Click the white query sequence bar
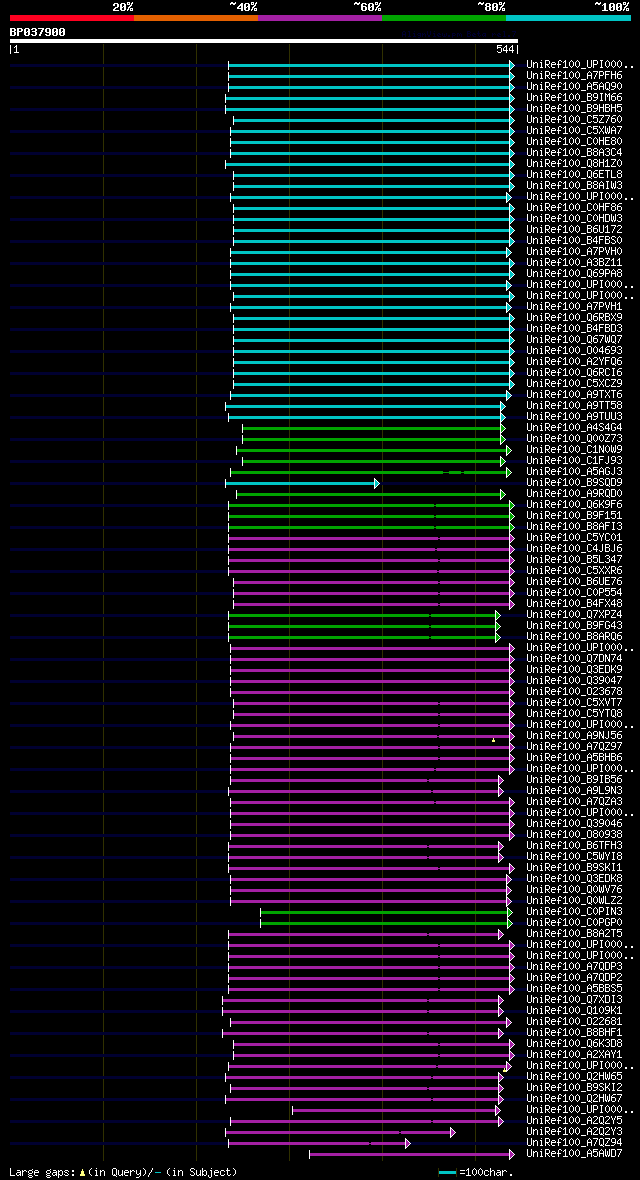 [264, 41]
